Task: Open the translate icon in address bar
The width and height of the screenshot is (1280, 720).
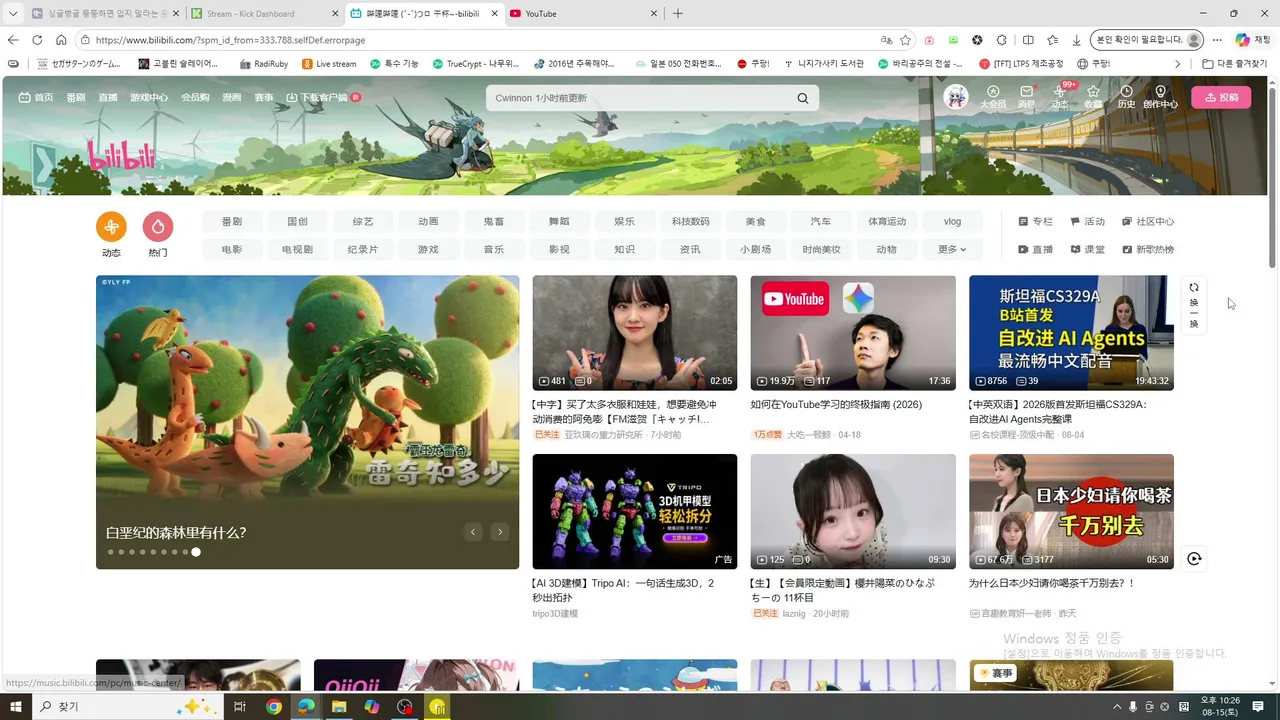Action: (886, 40)
